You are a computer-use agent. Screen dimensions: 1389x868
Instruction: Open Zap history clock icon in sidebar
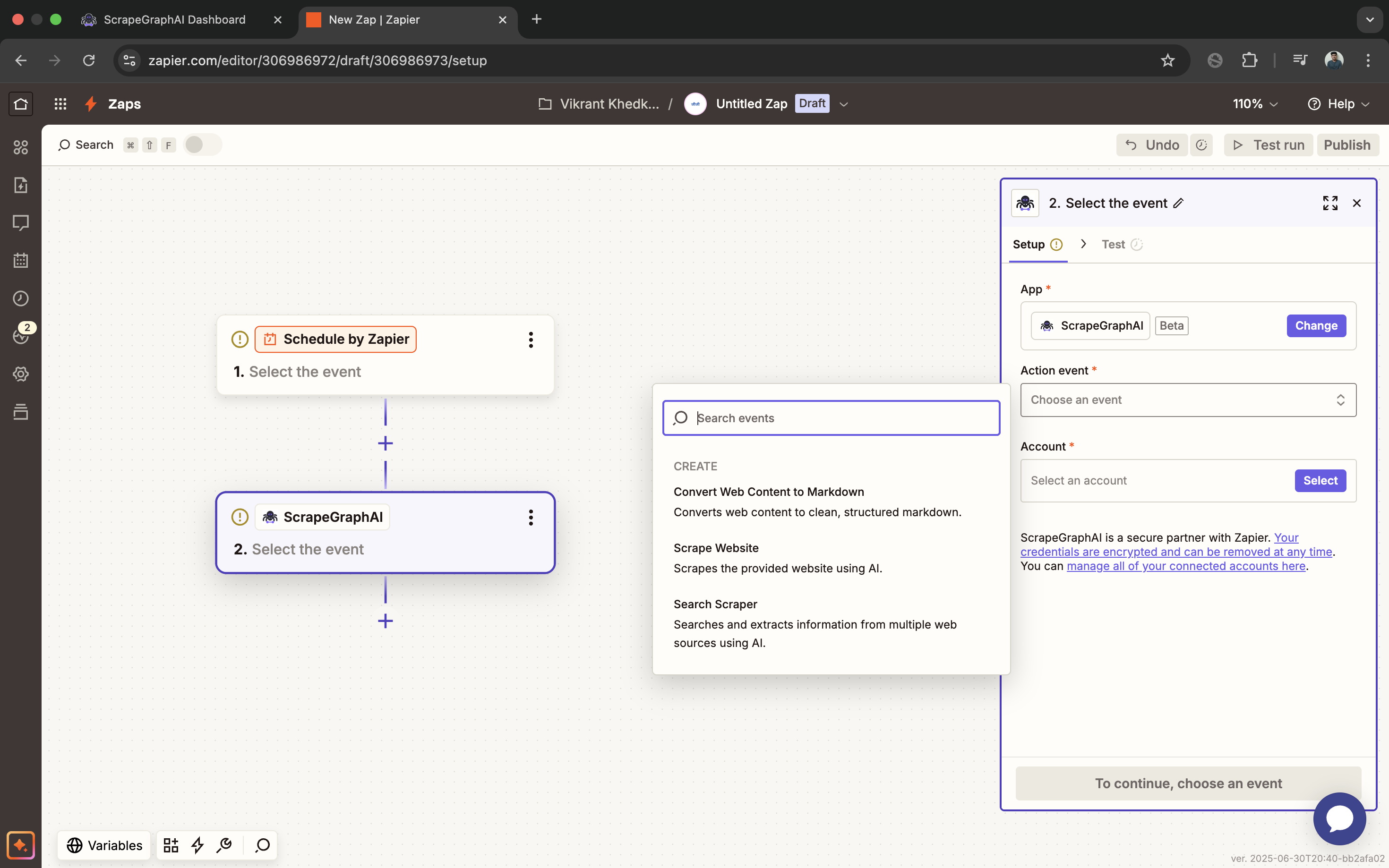point(21,298)
